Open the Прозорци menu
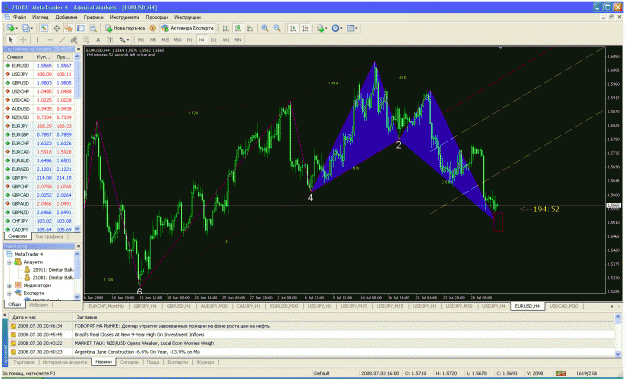 (x=157, y=17)
